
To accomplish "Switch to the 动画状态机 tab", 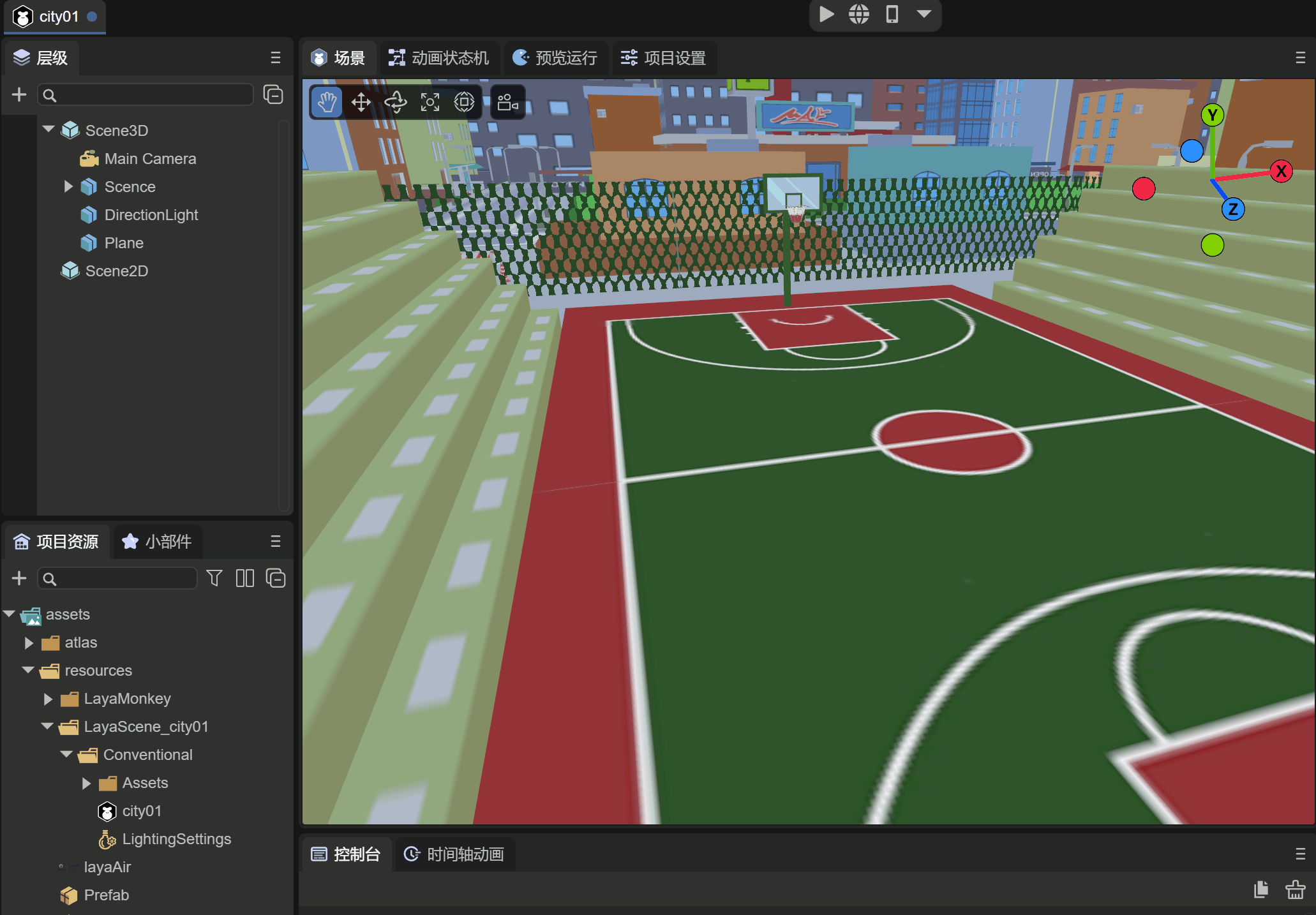I will [439, 57].
